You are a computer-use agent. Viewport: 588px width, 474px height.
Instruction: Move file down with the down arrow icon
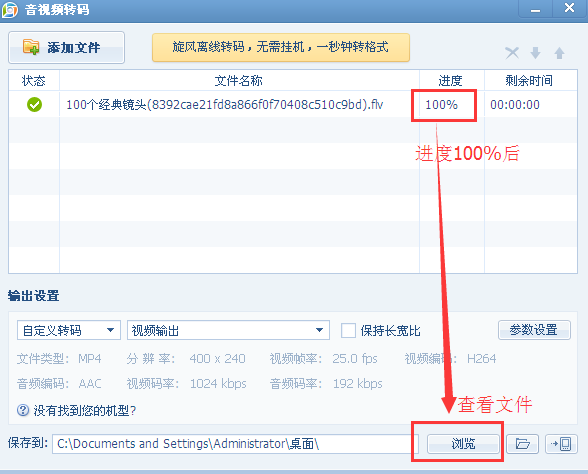pyautogui.click(x=536, y=53)
